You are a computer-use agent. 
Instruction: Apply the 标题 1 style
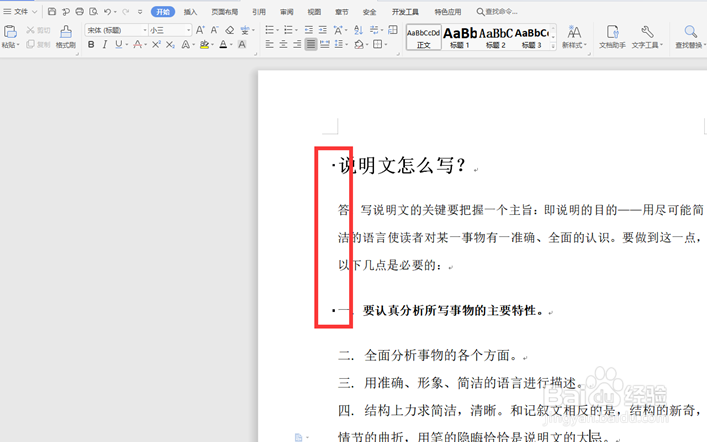pos(460,37)
